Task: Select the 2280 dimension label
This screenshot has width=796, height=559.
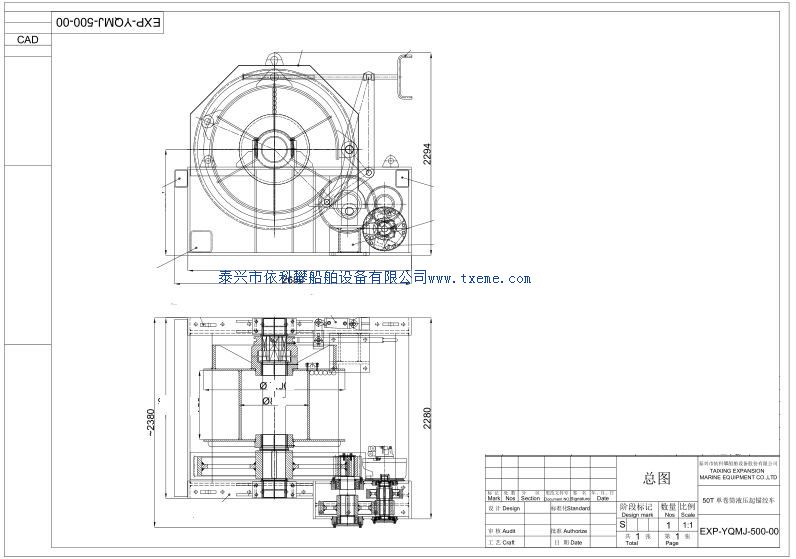Action: pos(427,416)
